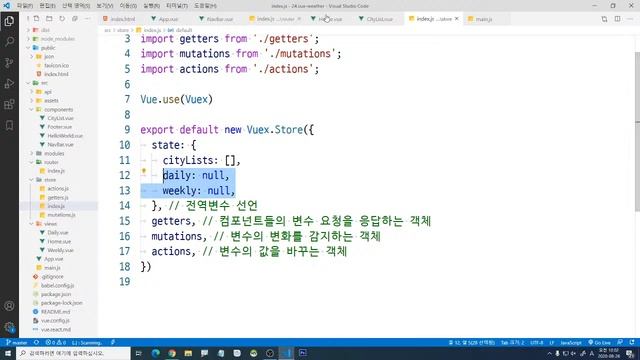Open actions.js in store folder

coord(58,189)
